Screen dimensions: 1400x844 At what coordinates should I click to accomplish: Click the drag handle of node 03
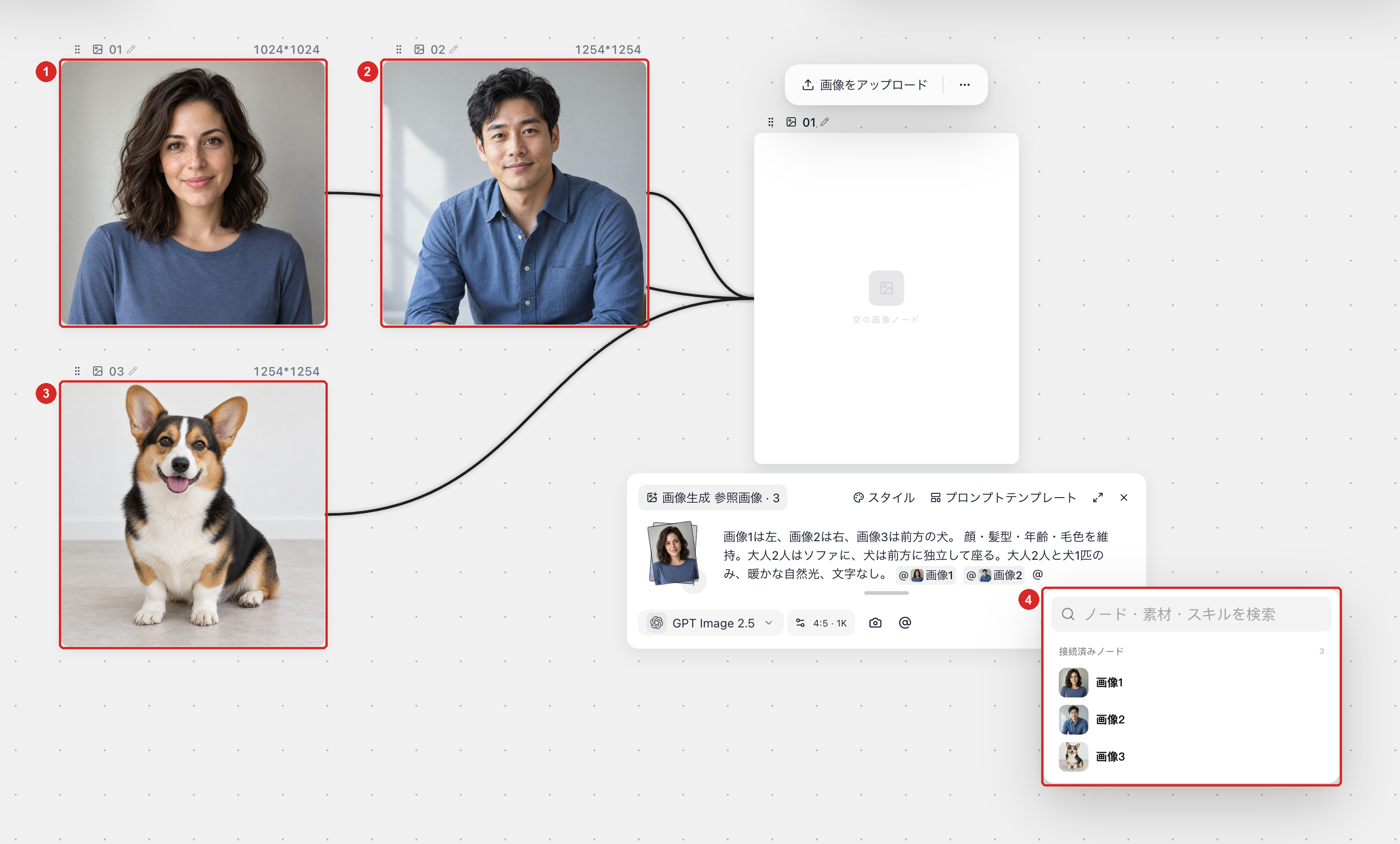[x=77, y=371]
